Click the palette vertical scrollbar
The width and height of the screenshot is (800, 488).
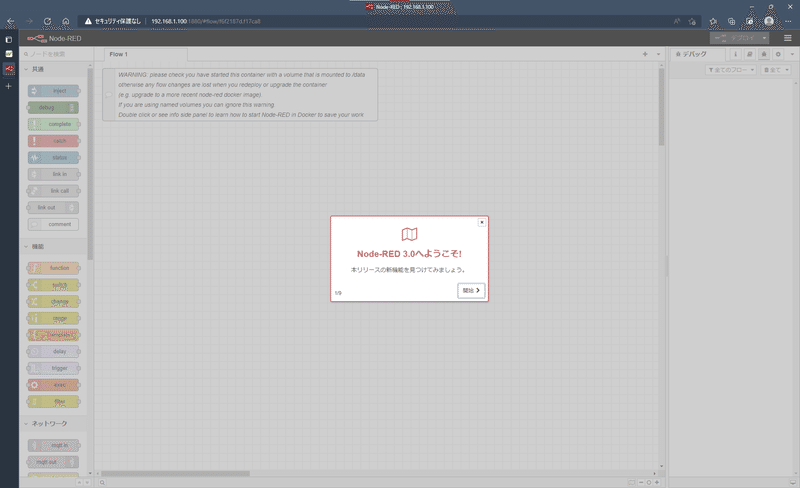tap(90, 163)
